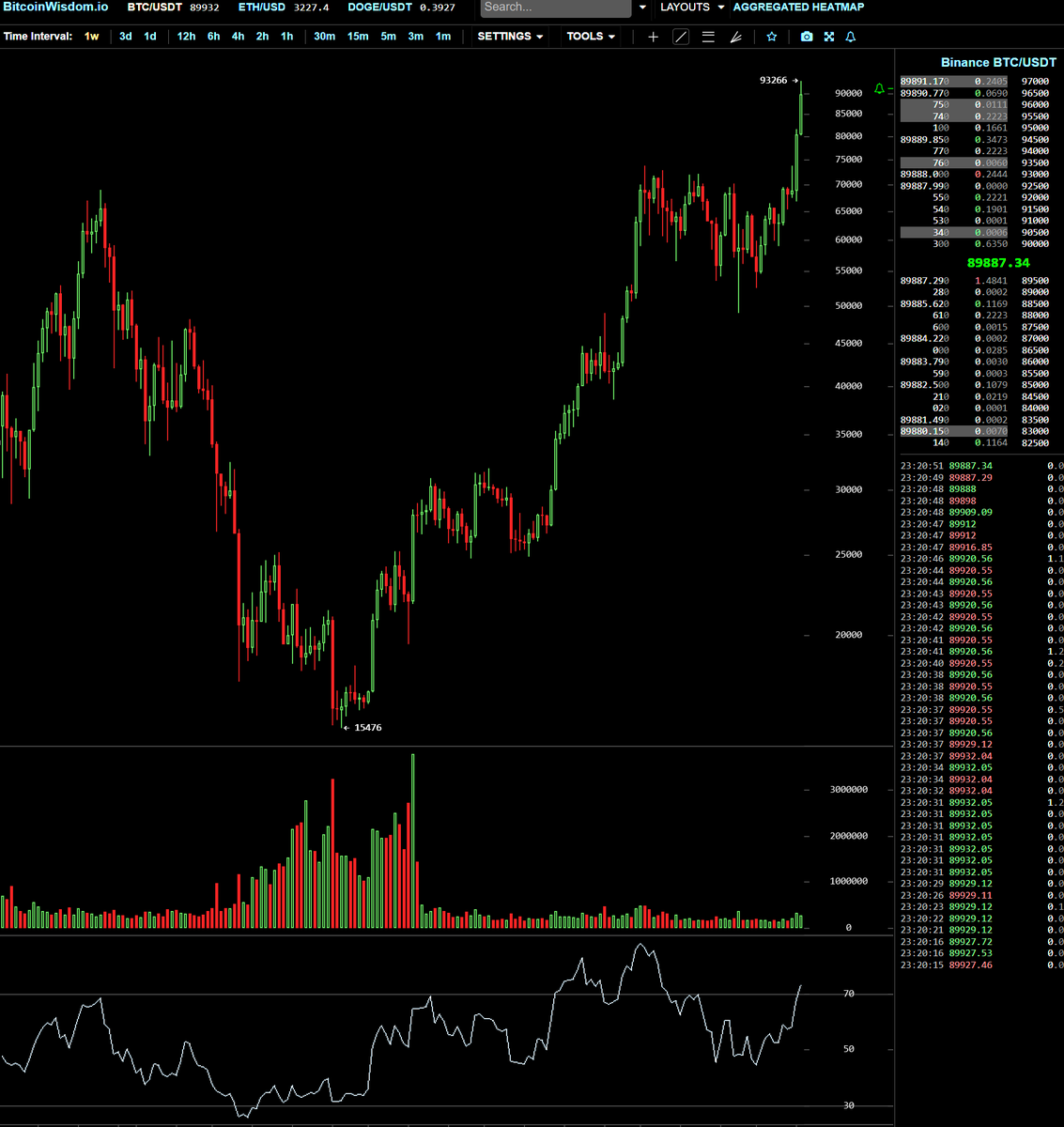This screenshot has height=1127, width=1064.
Task: Click bid order at 89880.15
Action: point(954,432)
